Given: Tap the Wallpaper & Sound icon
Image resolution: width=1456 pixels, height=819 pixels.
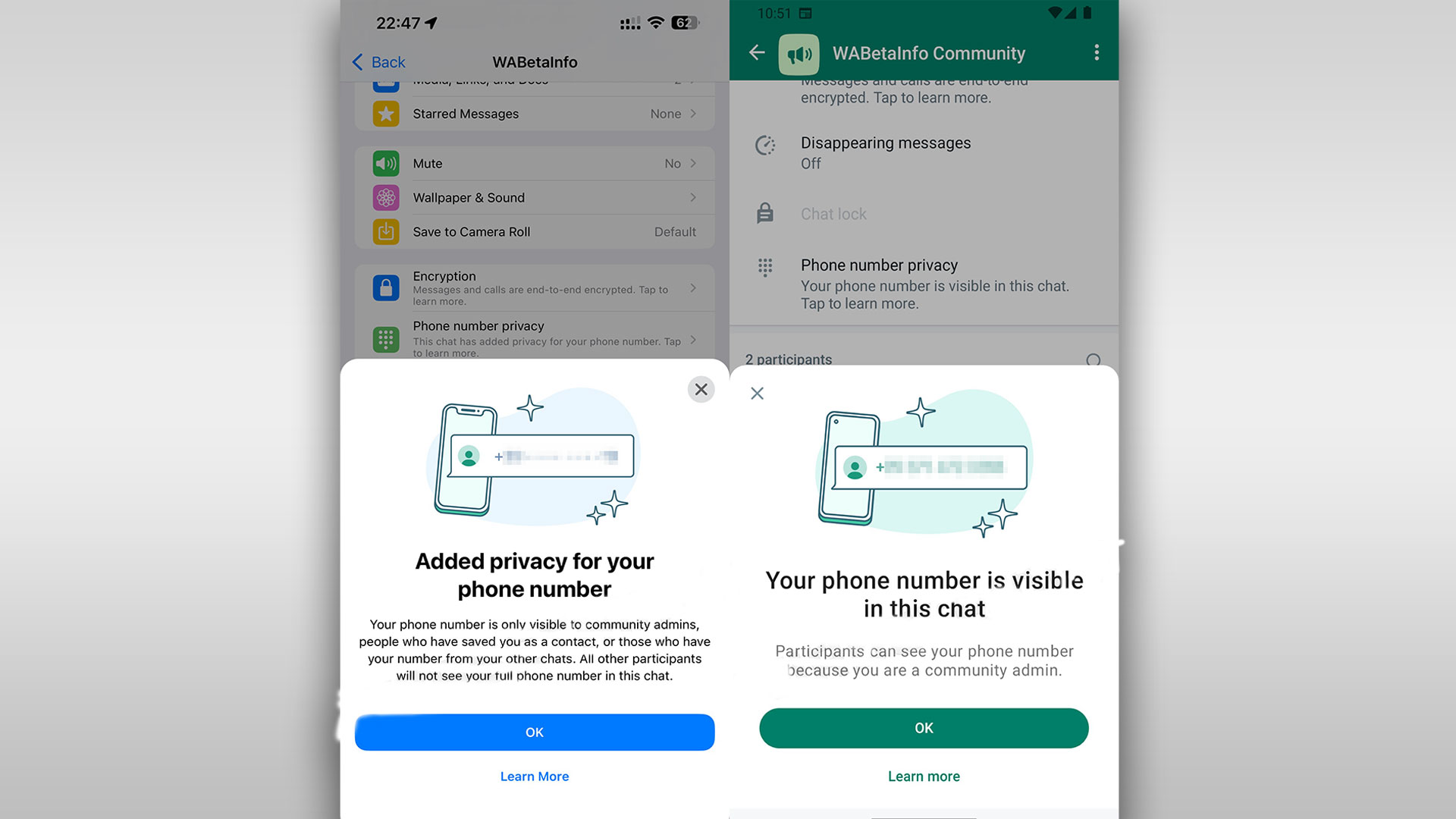Looking at the screenshot, I should tap(386, 197).
